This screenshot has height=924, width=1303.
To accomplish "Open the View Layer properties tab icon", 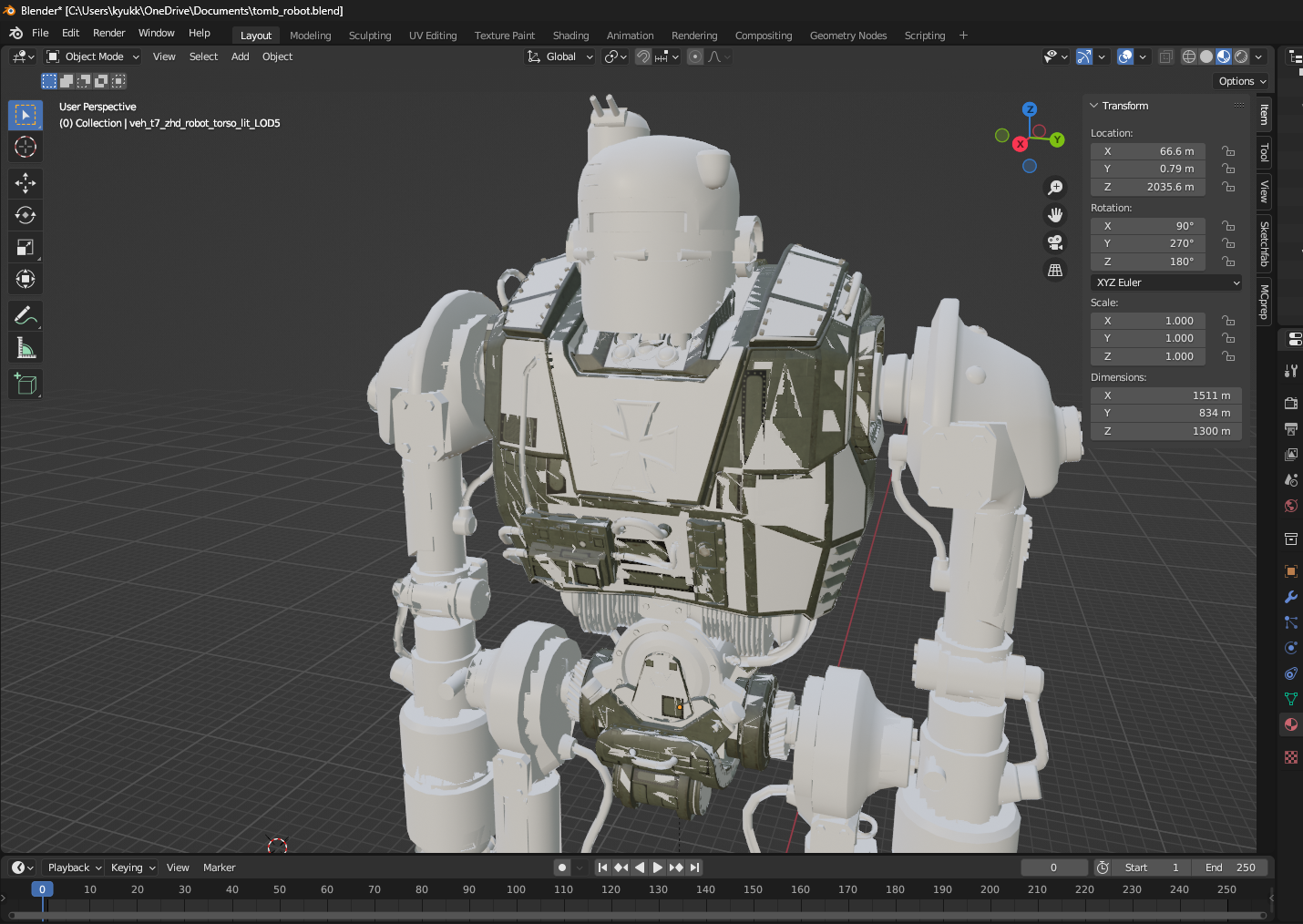I will pos(1291,454).
